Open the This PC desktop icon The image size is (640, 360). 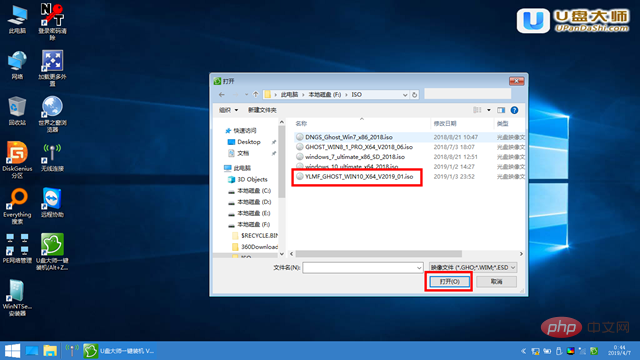(17, 19)
